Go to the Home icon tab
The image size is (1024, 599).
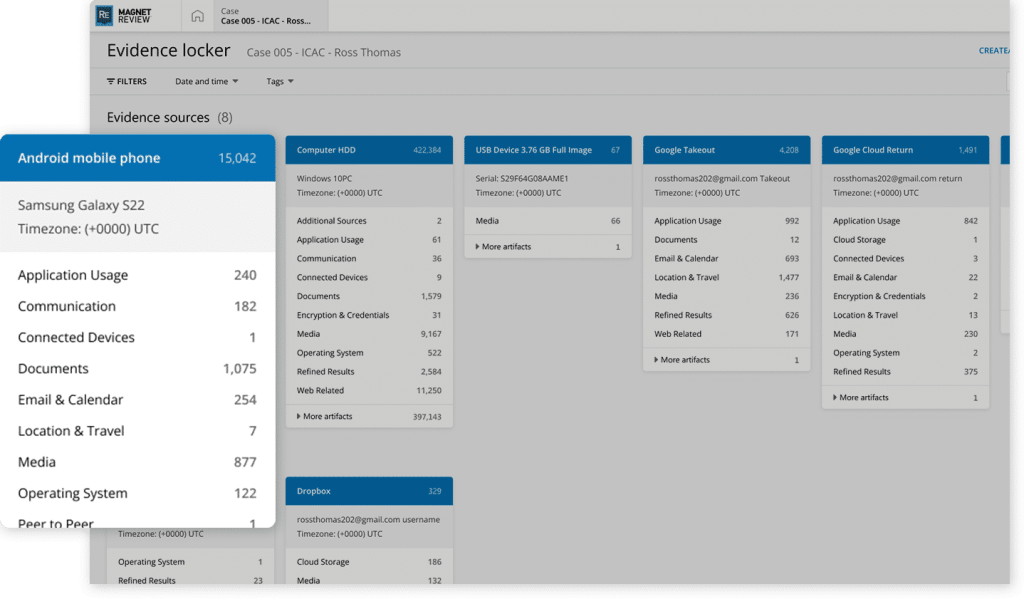(x=197, y=16)
